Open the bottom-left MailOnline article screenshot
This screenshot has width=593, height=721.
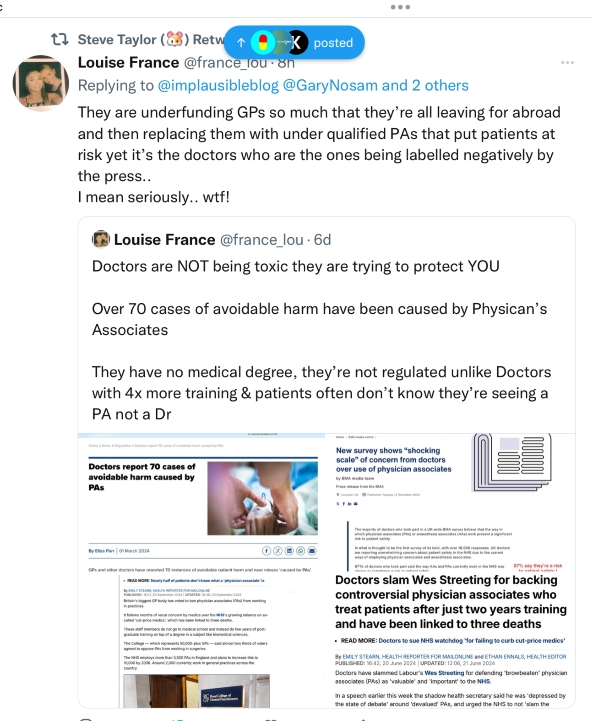click(x=201, y=640)
